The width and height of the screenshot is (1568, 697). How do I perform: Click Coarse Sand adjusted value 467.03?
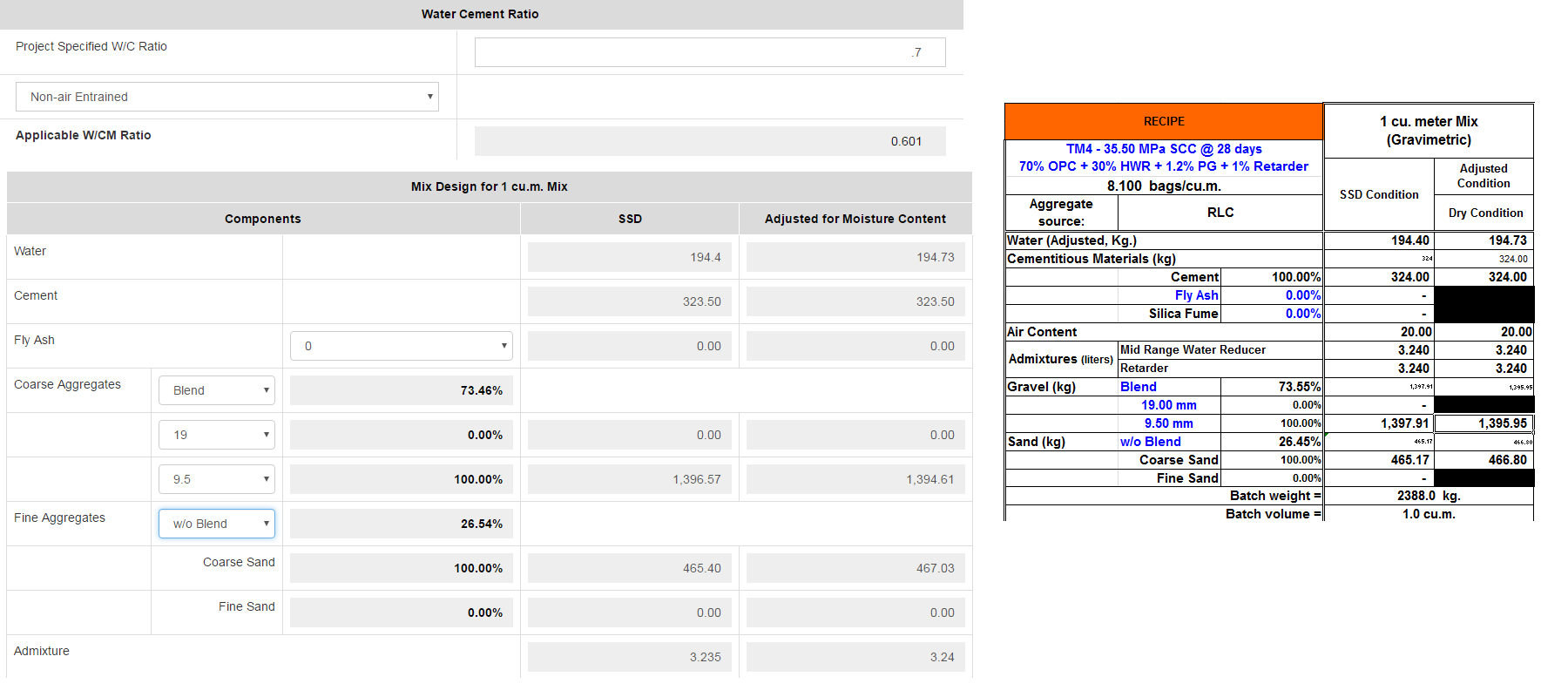(x=855, y=568)
